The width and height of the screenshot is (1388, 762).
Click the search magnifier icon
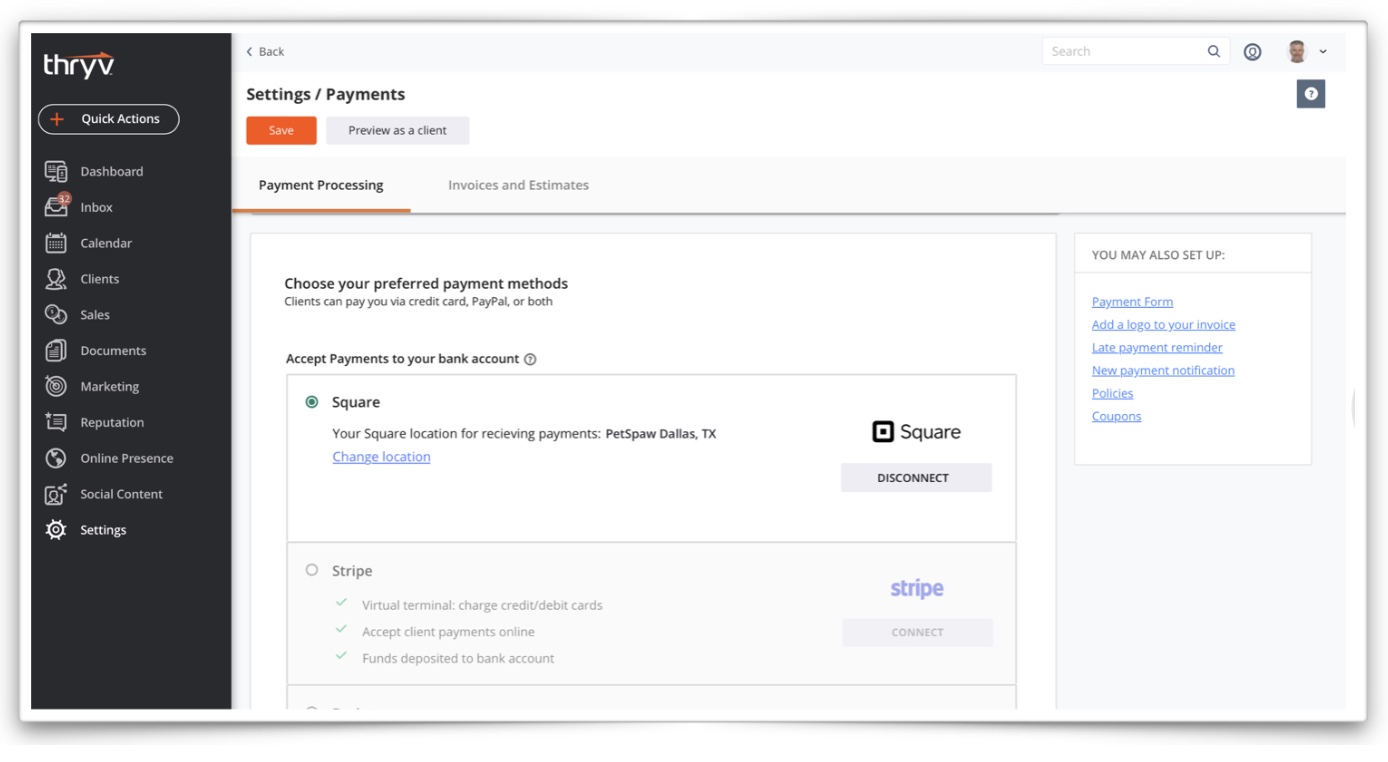[x=1213, y=51]
